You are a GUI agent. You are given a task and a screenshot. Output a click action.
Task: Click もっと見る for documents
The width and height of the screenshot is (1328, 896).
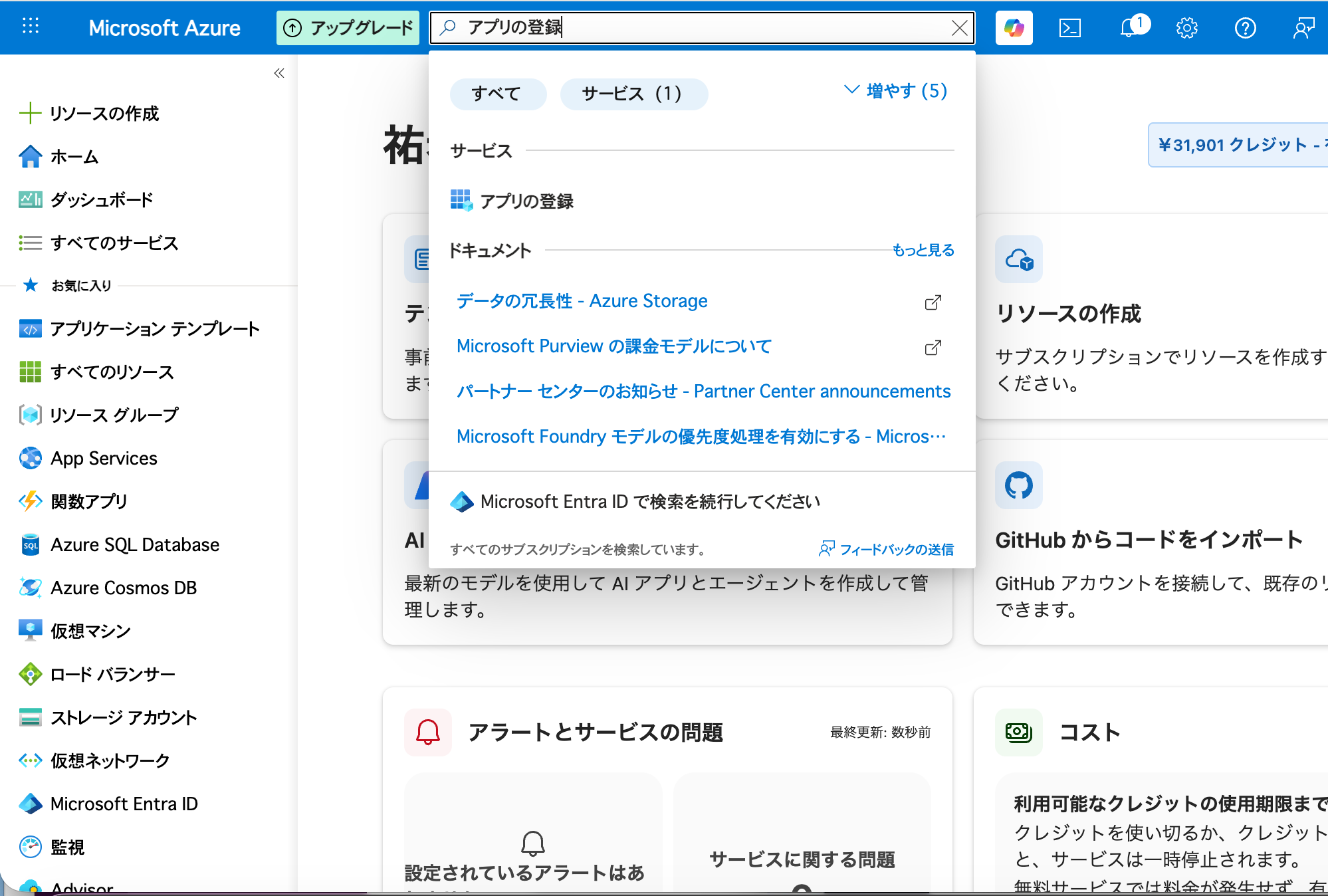[923, 250]
